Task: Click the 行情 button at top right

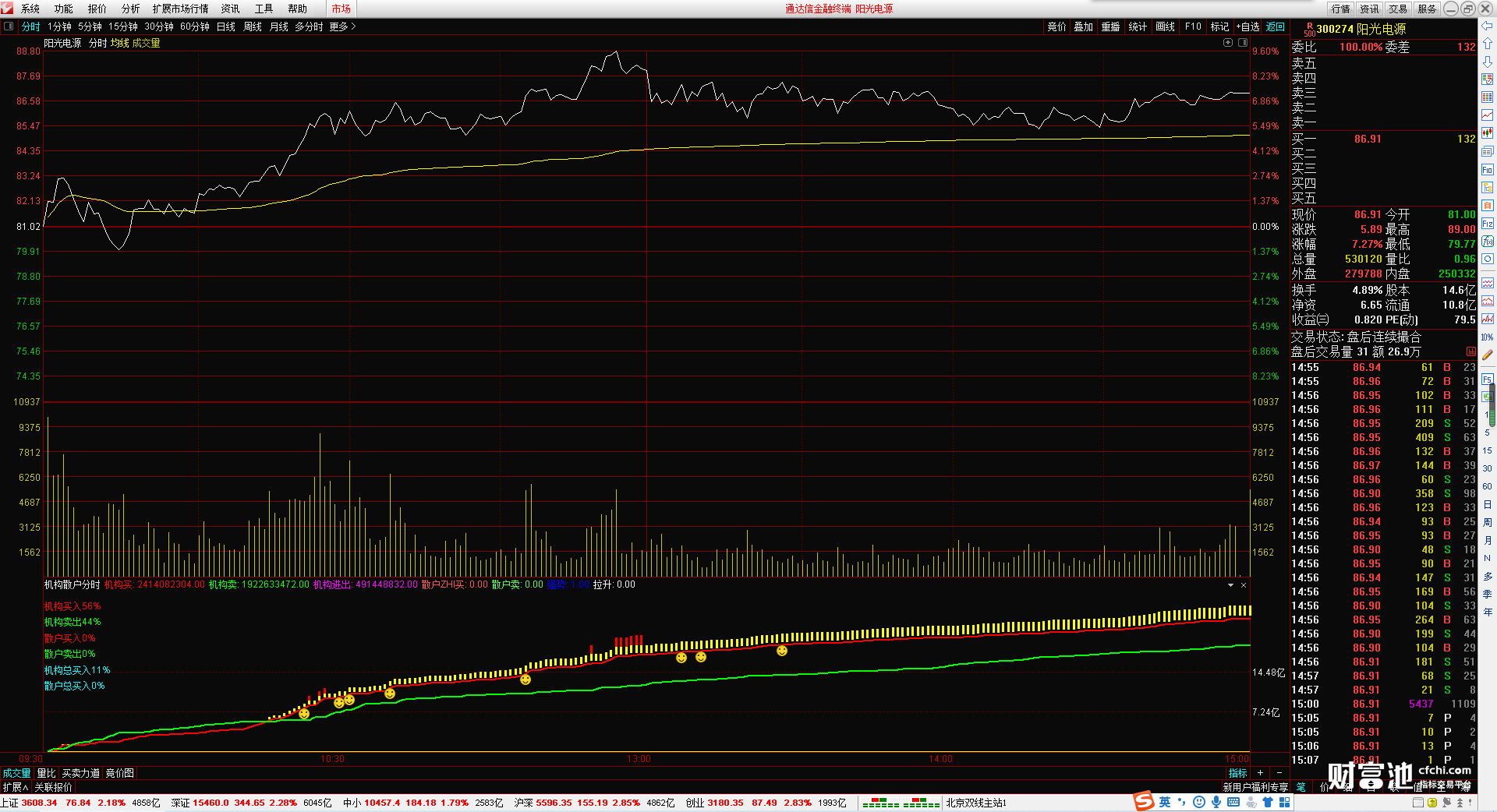Action: [1341, 9]
